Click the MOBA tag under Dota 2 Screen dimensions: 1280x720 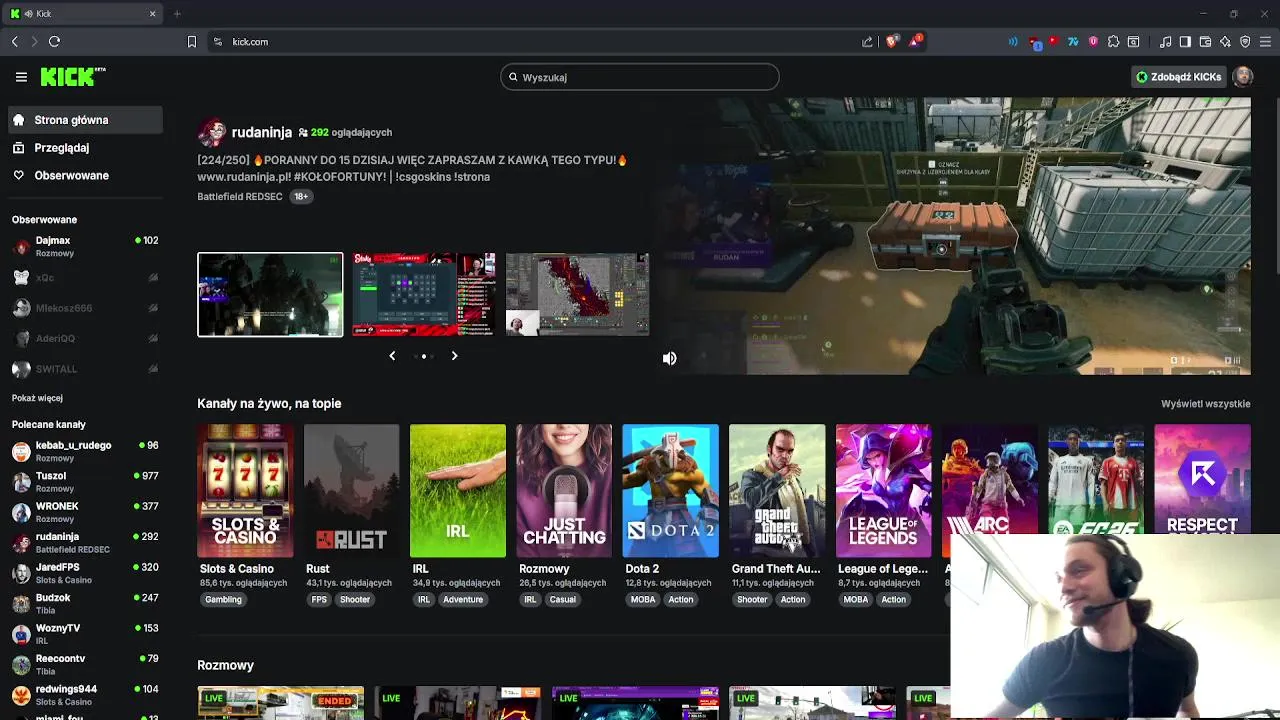(643, 600)
